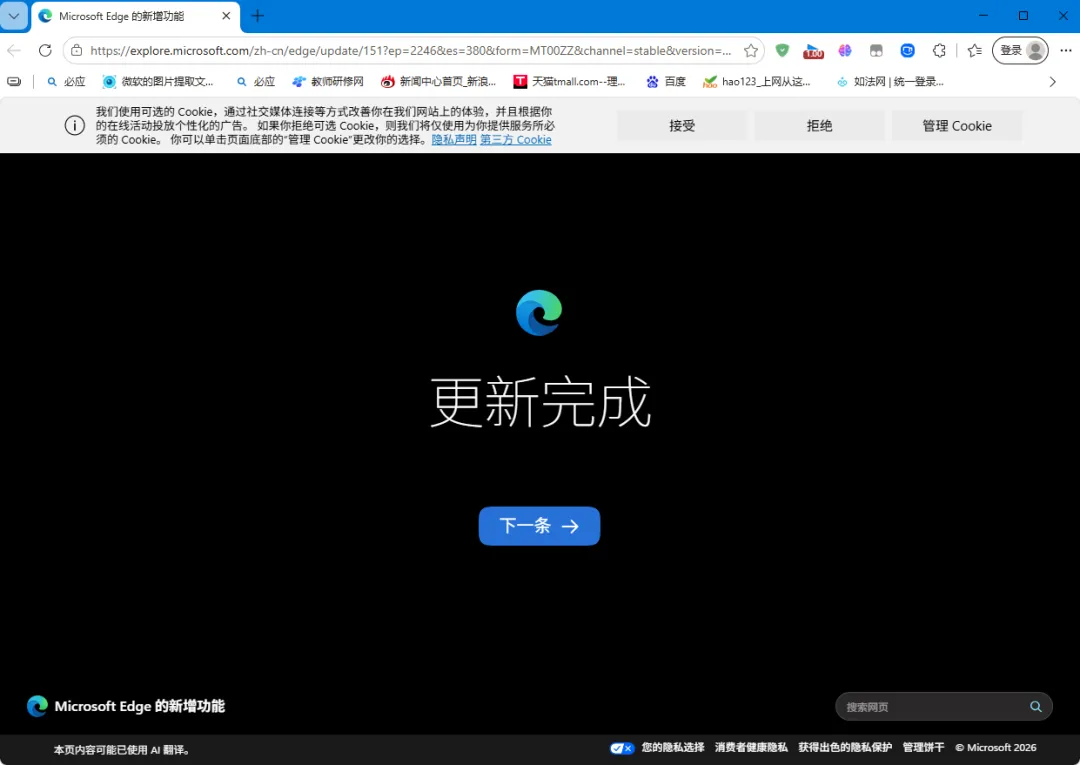Click the © Microsoft 2026 text
This screenshot has height=765, width=1080.
995,747
